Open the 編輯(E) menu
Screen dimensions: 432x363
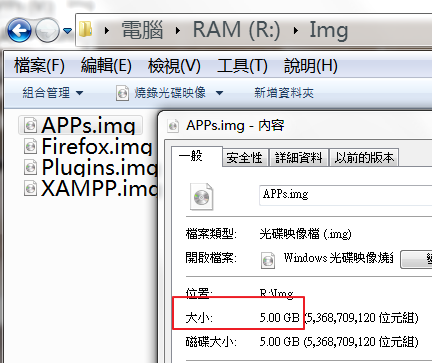tap(106, 65)
